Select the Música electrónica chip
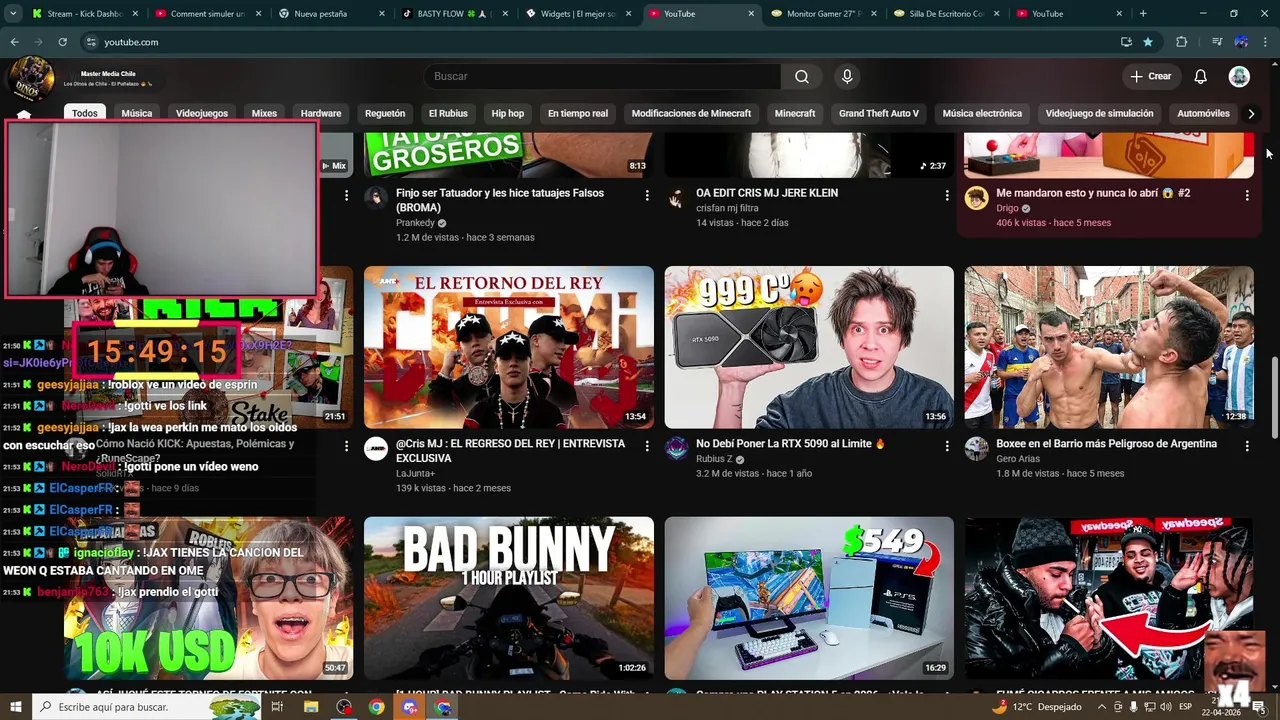Image resolution: width=1280 pixels, height=720 pixels. pyautogui.click(x=982, y=114)
